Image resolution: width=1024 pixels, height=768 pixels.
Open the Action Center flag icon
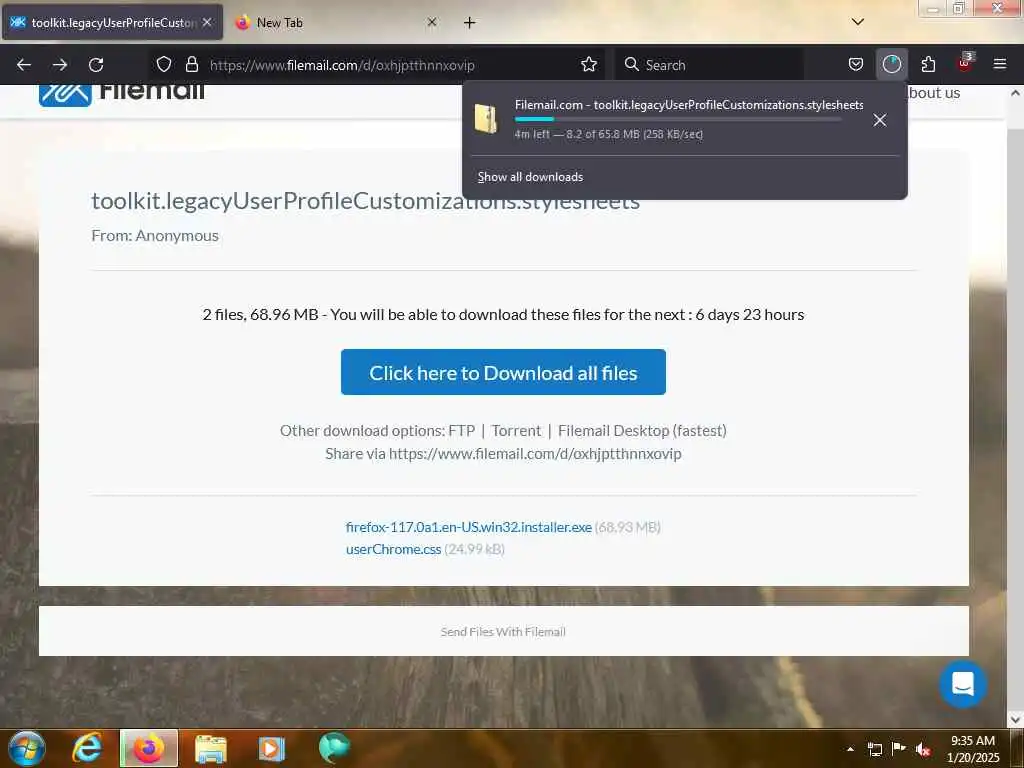click(x=899, y=748)
